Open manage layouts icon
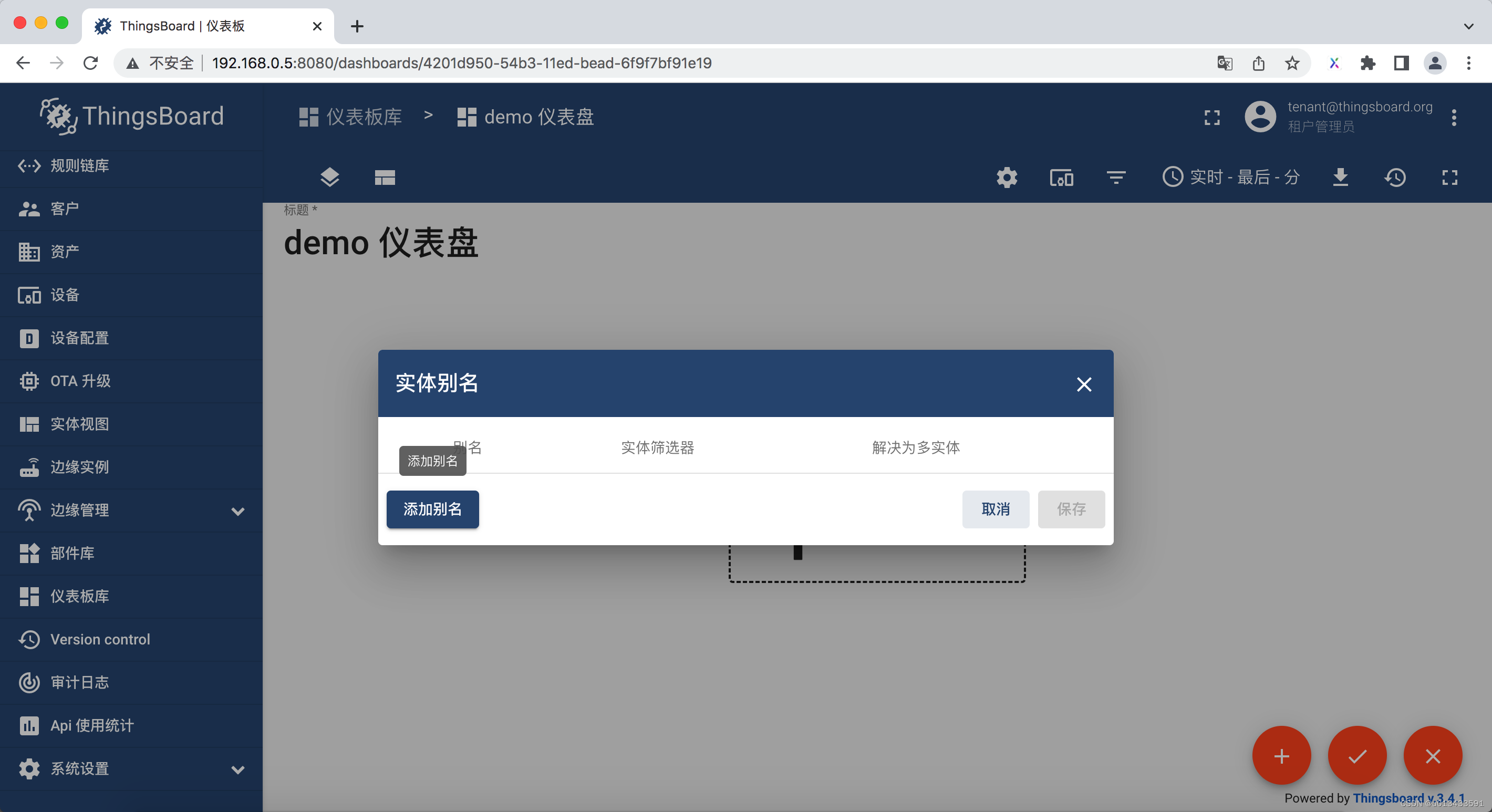This screenshot has width=1492, height=812. [x=385, y=177]
